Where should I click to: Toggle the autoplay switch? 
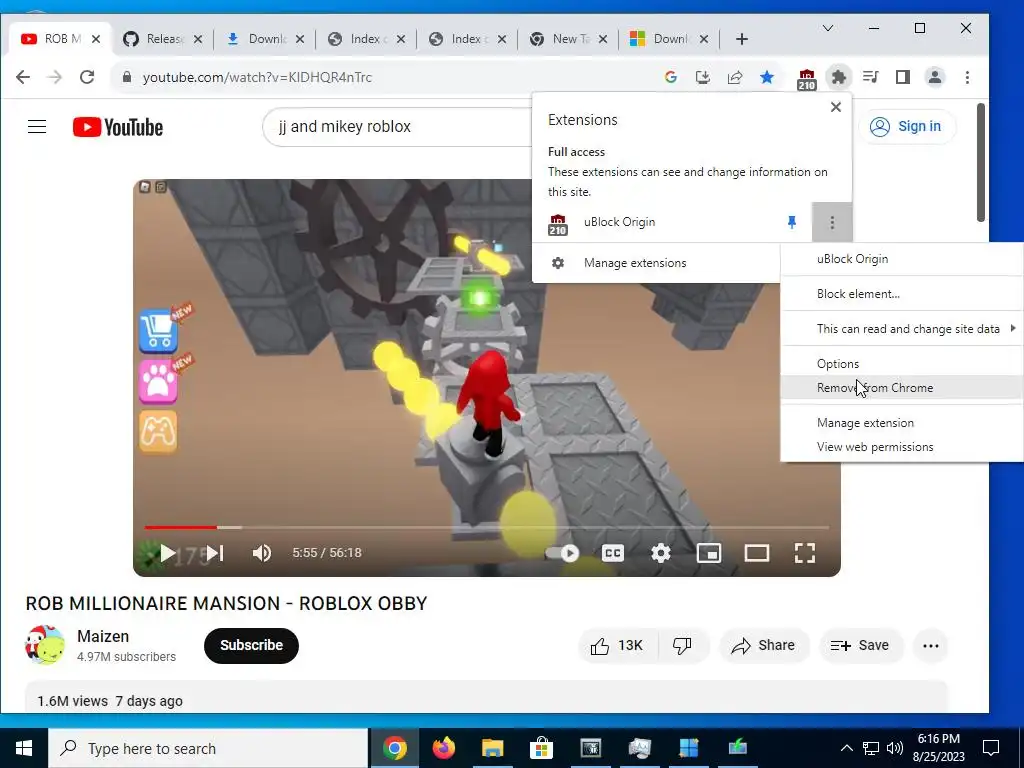pos(563,553)
